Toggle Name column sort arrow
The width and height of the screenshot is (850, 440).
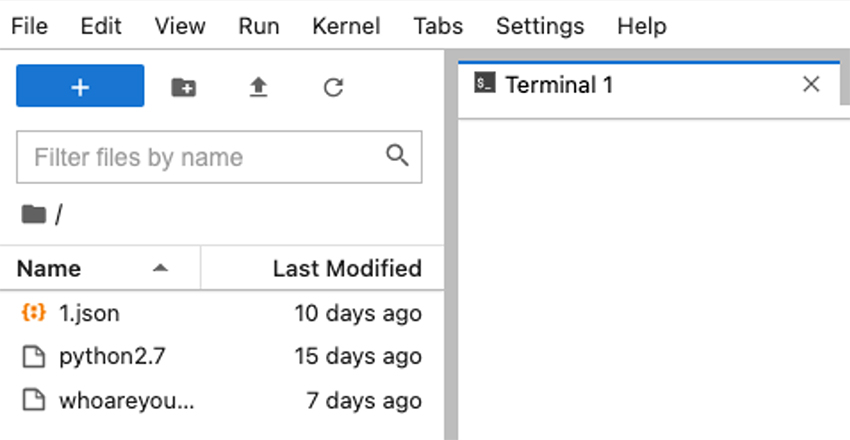(x=160, y=268)
